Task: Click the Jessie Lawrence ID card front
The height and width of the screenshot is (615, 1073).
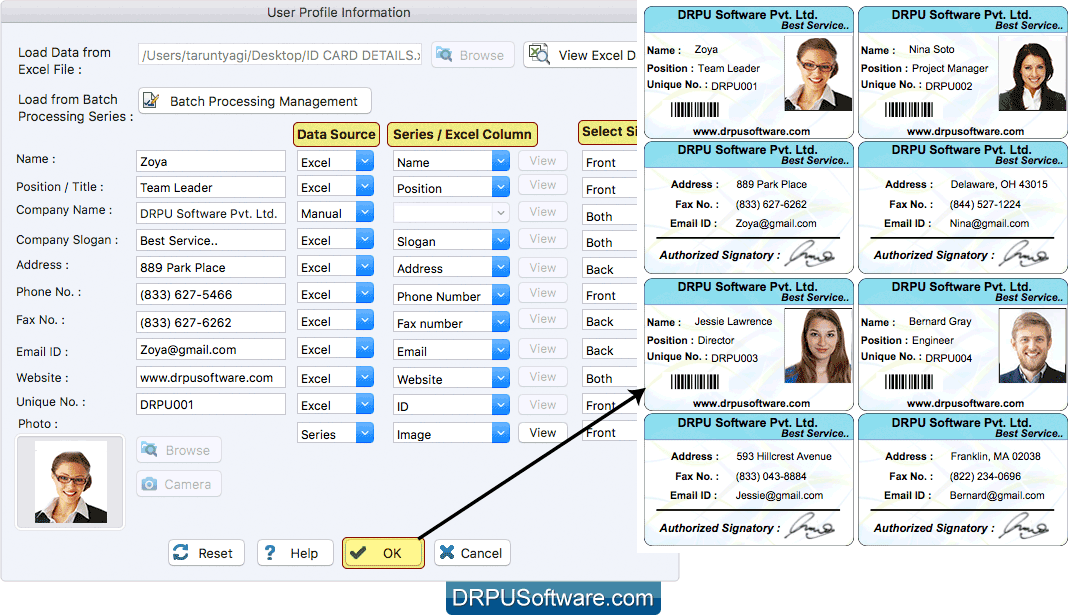Action: [x=749, y=344]
